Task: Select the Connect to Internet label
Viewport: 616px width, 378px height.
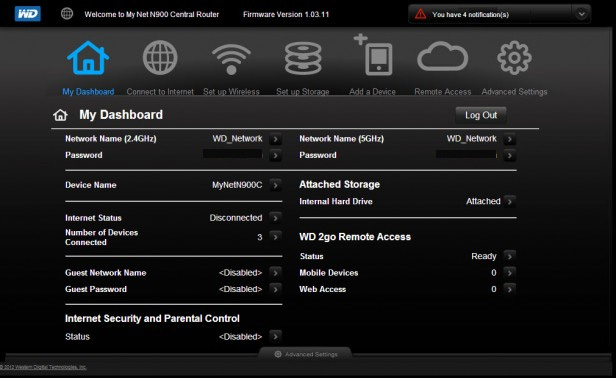Action: coord(160,92)
